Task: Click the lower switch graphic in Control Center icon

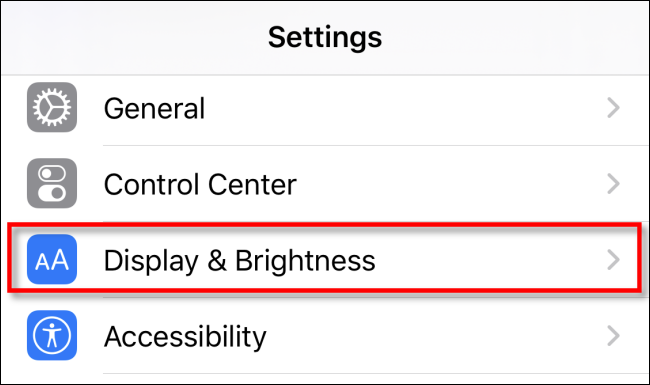Action: point(52,193)
